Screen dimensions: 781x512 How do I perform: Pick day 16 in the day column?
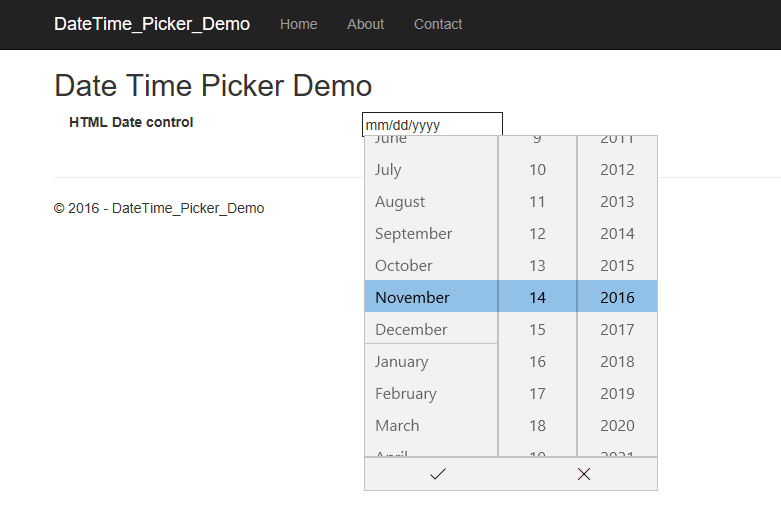(x=537, y=362)
